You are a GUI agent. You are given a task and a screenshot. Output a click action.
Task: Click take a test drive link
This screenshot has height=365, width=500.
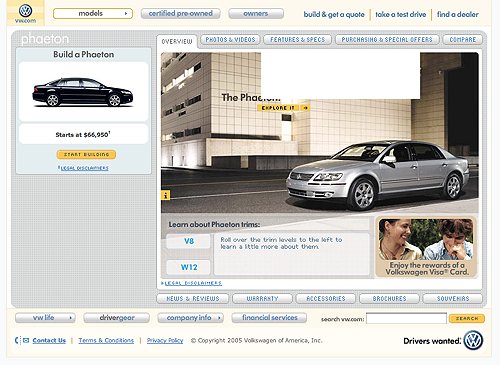click(401, 14)
